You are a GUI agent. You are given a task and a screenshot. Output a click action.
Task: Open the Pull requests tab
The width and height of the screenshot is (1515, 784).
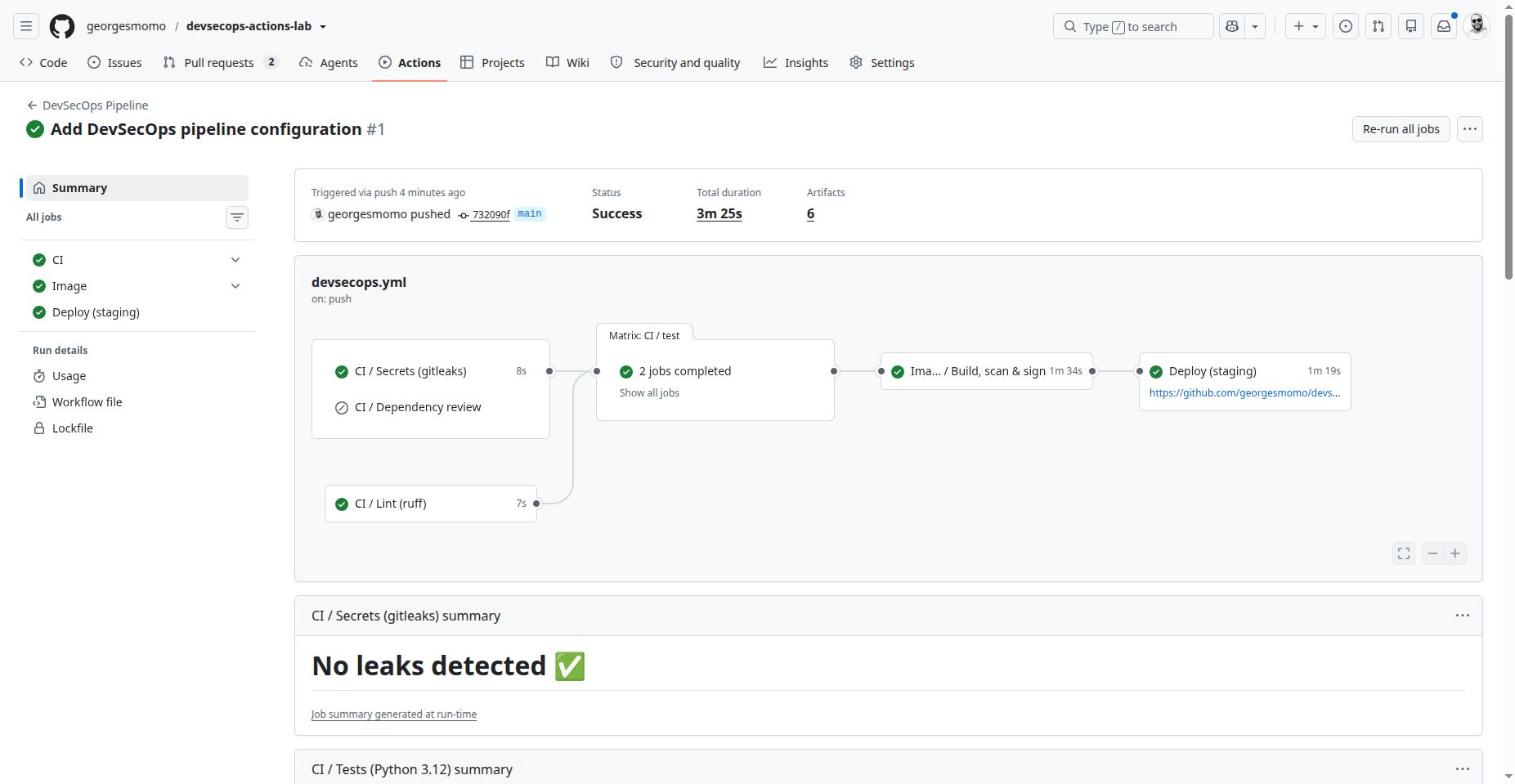tap(221, 62)
